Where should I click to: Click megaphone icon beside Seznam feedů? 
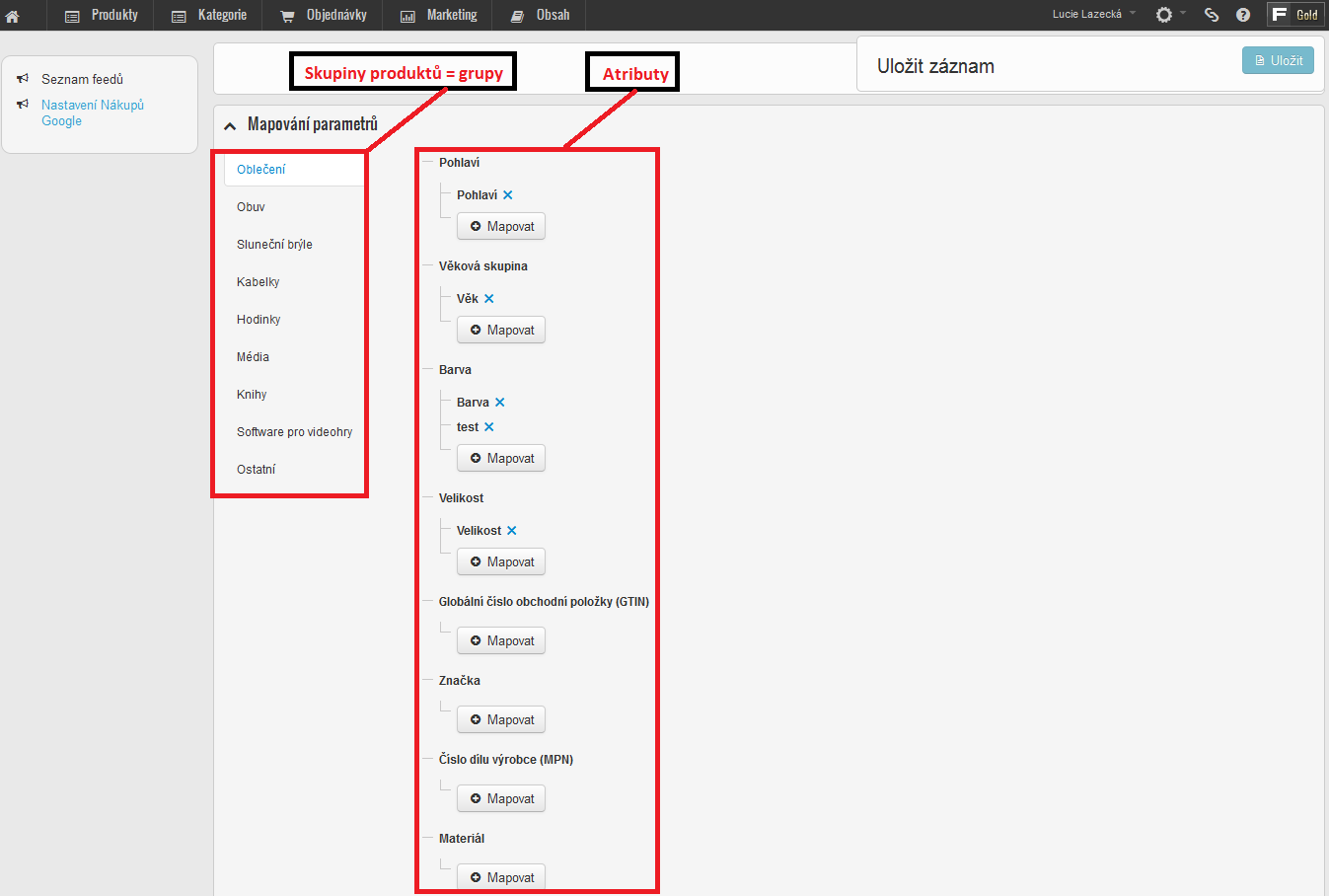pos(23,78)
